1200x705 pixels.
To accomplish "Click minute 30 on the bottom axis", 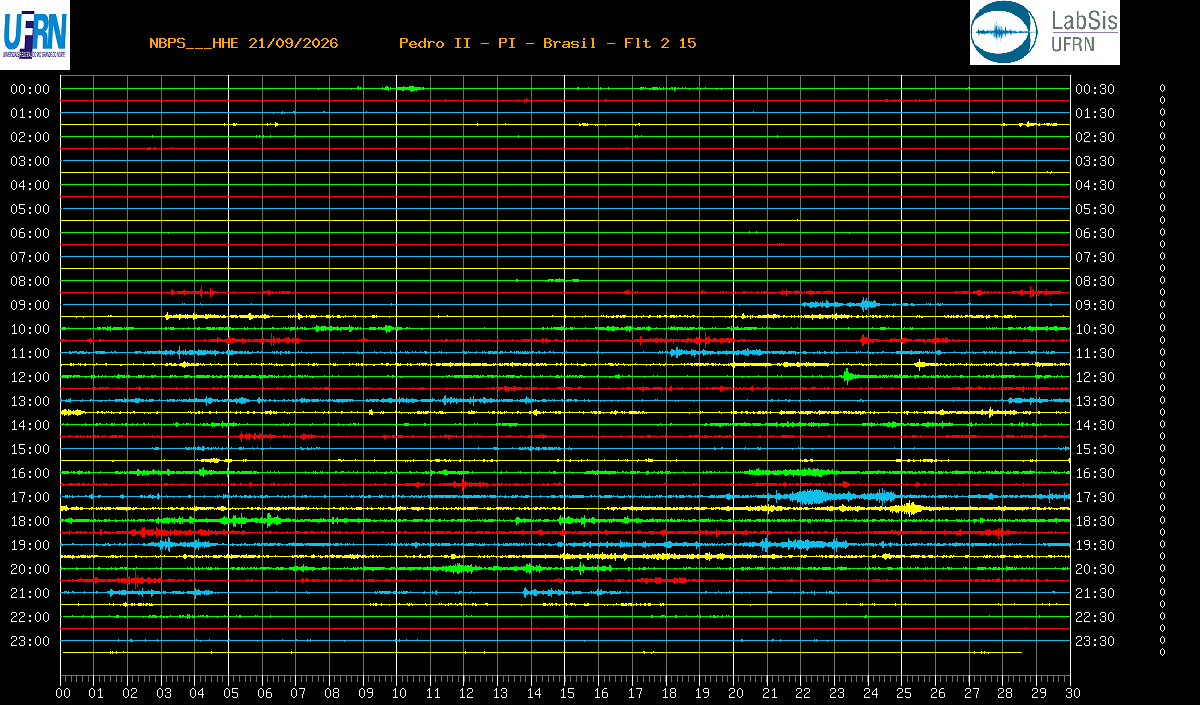I will click(1071, 692).
